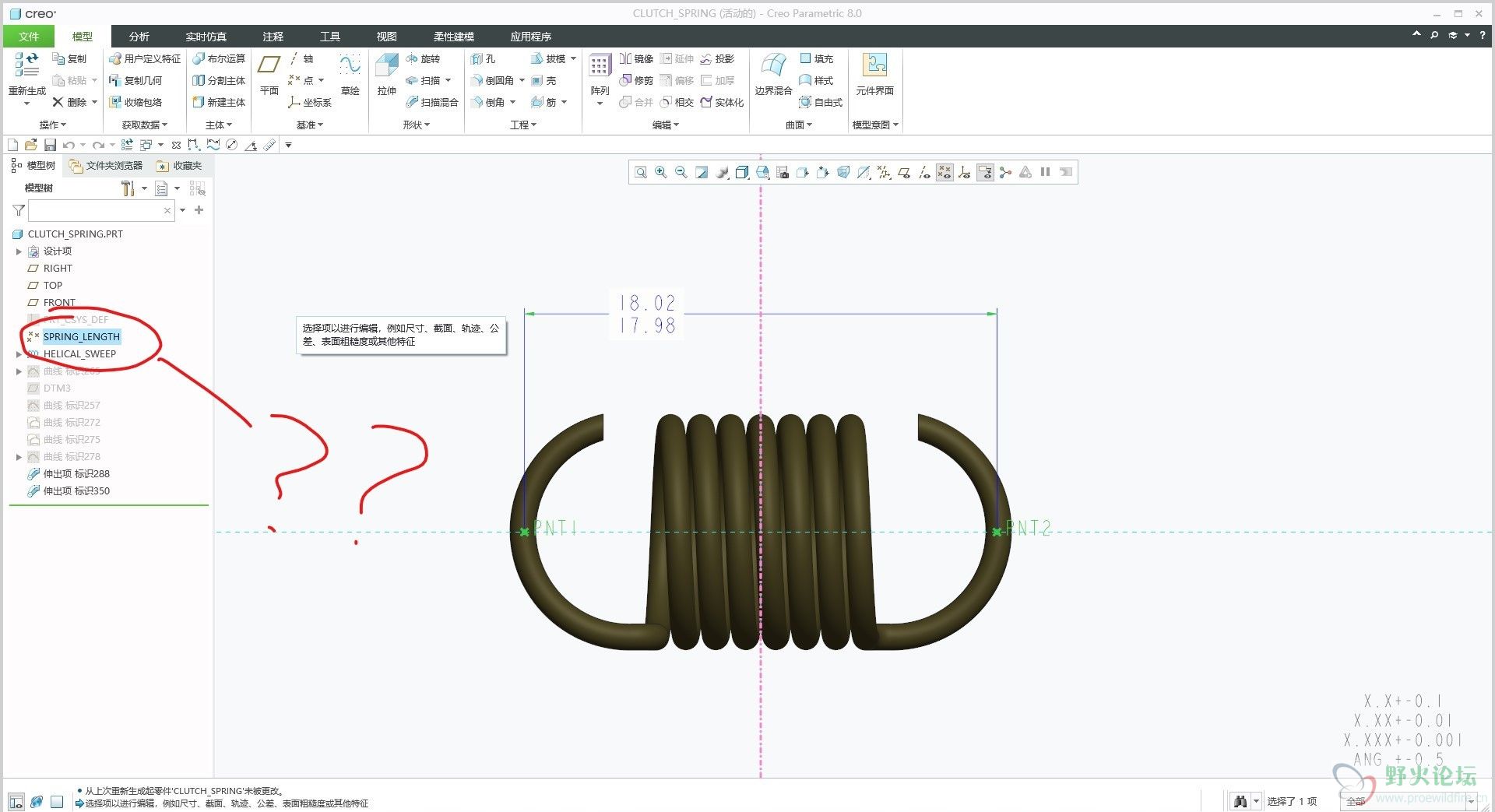The image size is (1495, 812).
Task: Open the 基准 group dropdown
Action: [x=310, y=125]
